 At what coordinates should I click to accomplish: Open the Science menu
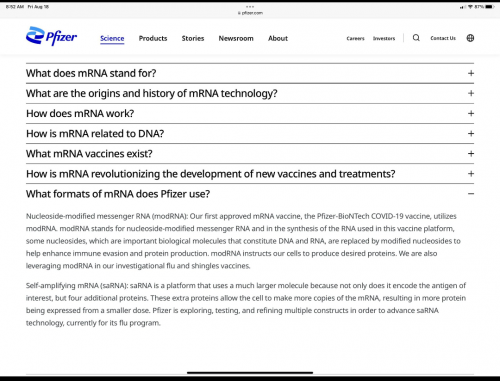tap(112, 38)
